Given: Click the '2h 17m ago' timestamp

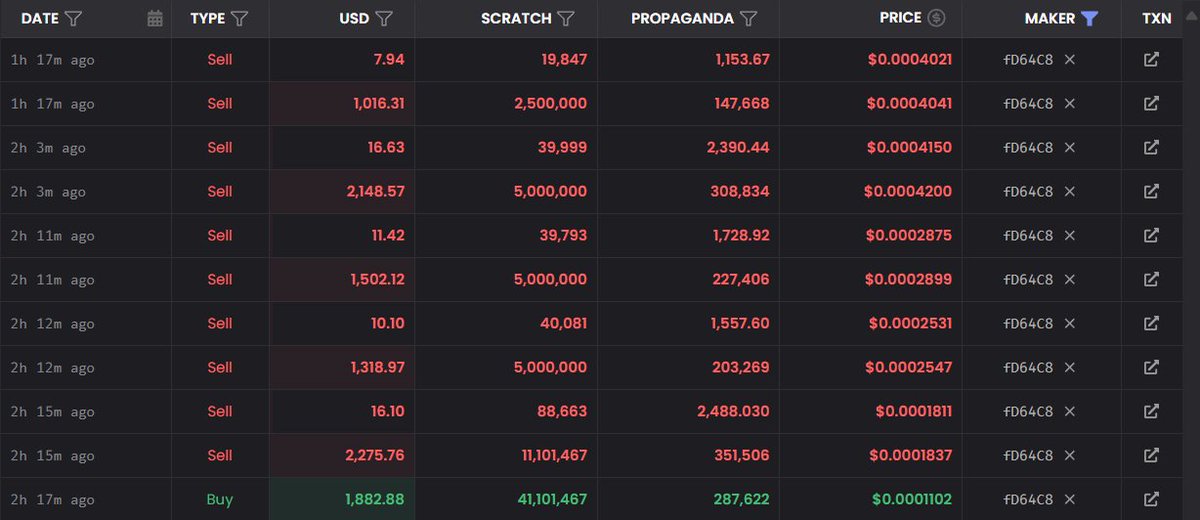Looking at the screenshot, I should (52, 500).
